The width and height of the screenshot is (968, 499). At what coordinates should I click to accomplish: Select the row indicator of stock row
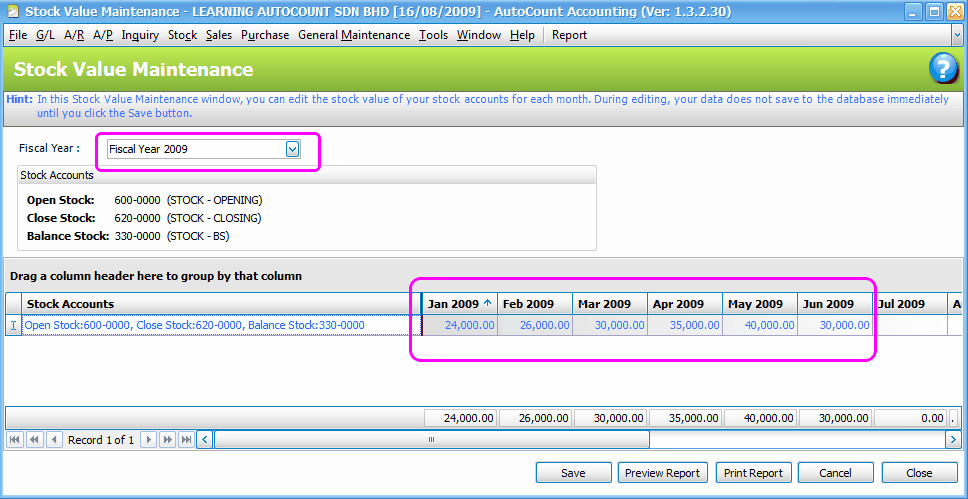13,325
